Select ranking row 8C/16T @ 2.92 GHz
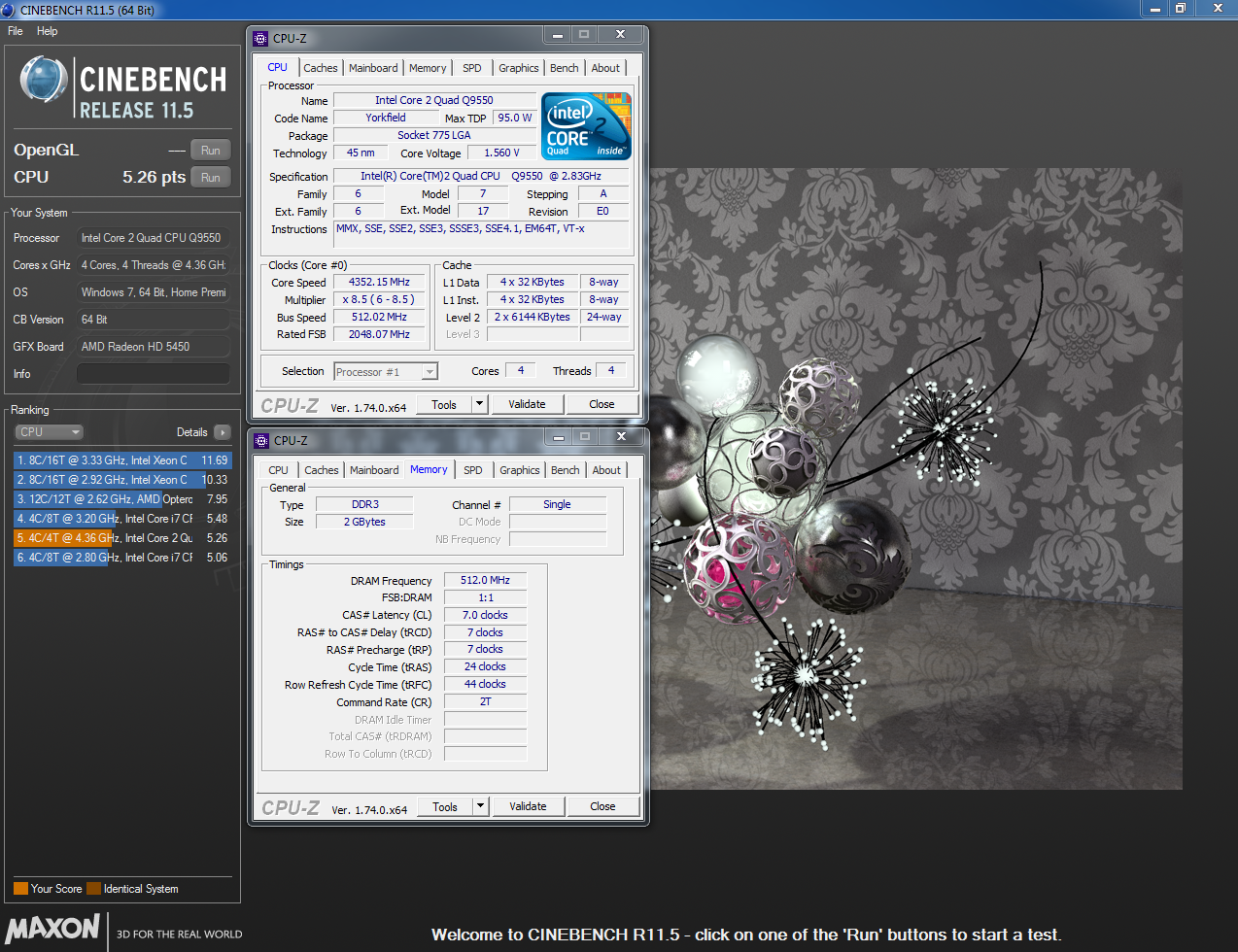1238x952 pixels. click(x=122, y=480)
